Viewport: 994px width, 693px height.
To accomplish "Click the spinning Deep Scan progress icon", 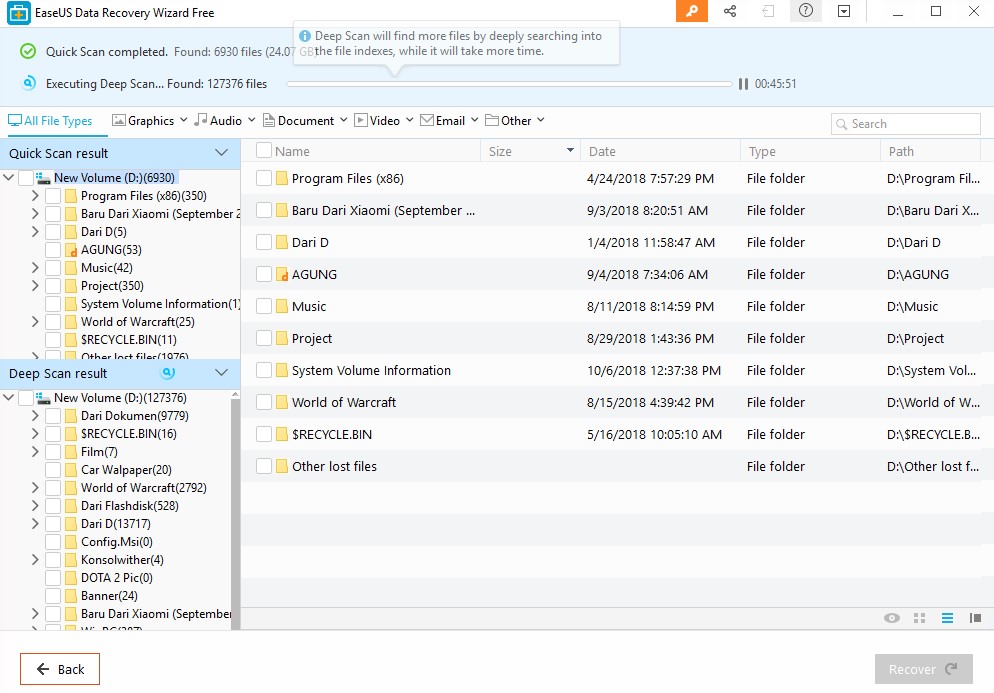I will point(29,83).
